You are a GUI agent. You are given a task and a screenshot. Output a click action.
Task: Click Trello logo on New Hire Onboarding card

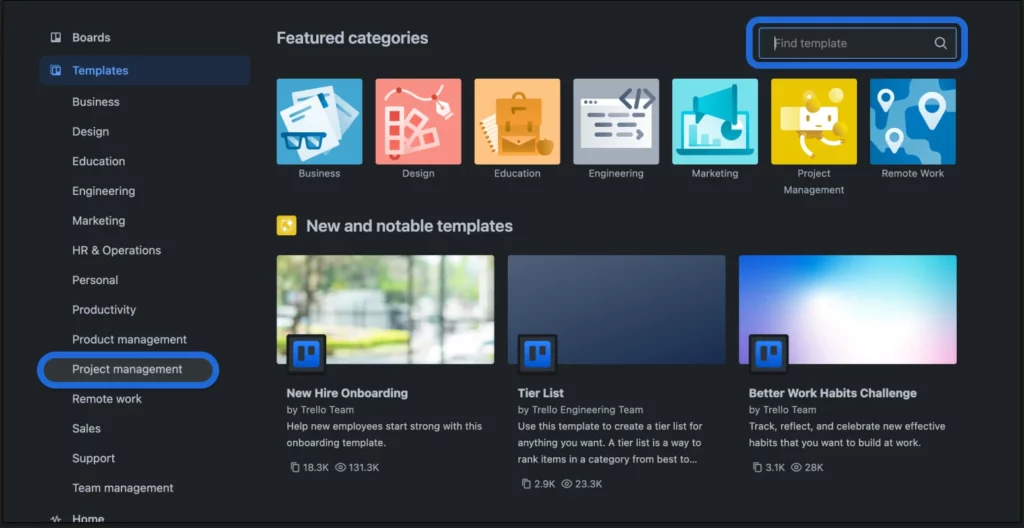coord(306,354)
